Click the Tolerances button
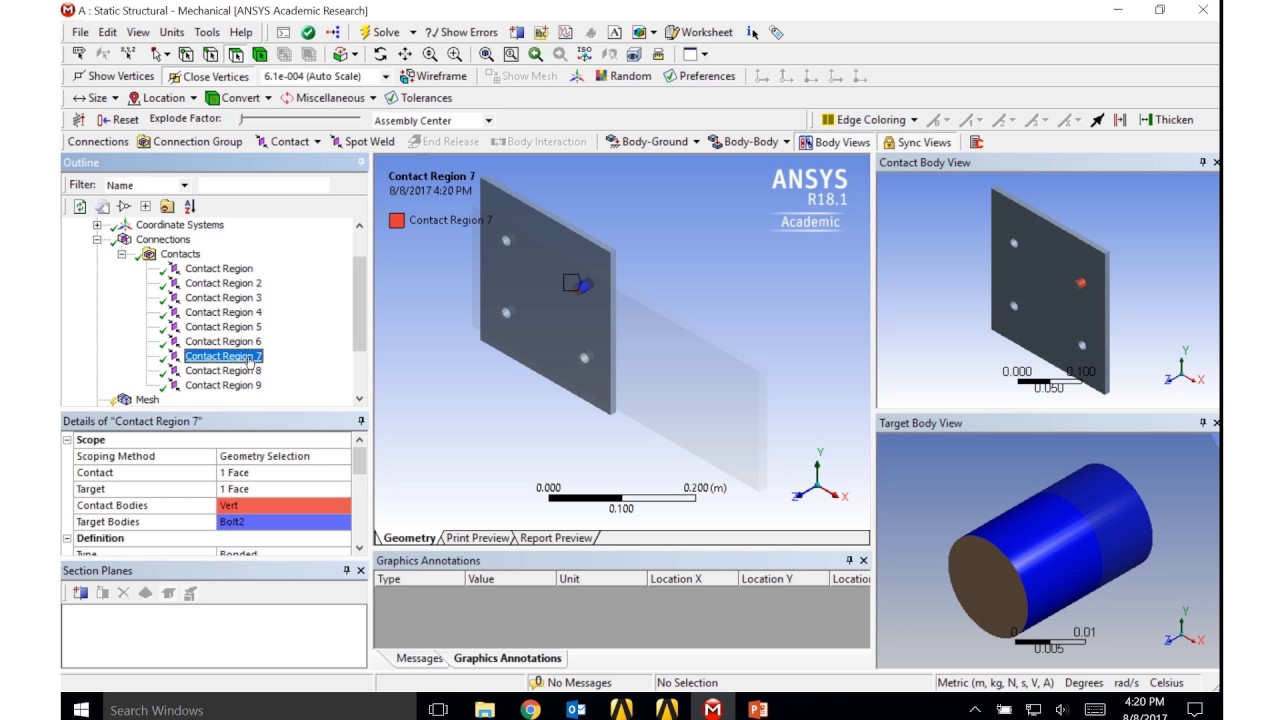Image resolution: width=1280 pixels, height=720 pixels. pyautogui.click(x=418, y=98)
